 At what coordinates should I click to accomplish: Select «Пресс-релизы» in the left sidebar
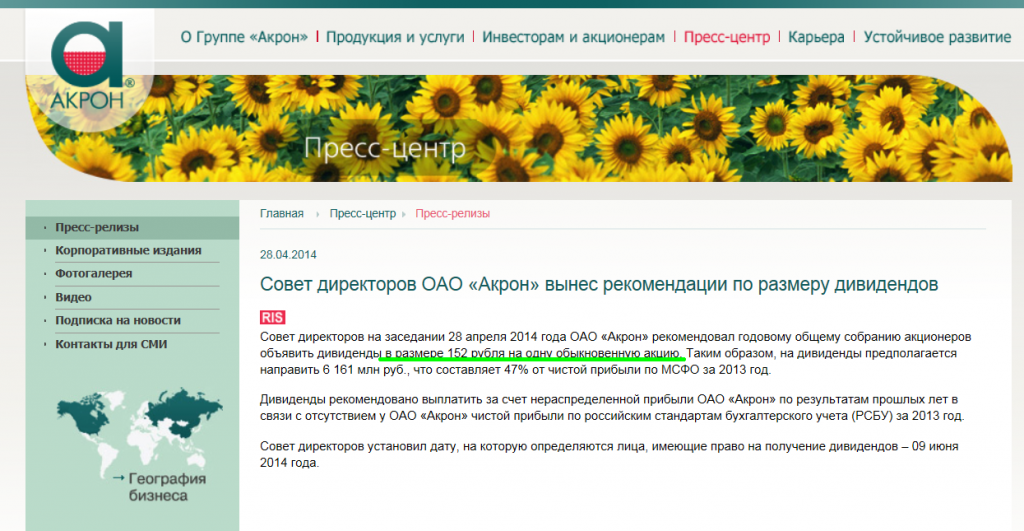[x=97, y=227]
